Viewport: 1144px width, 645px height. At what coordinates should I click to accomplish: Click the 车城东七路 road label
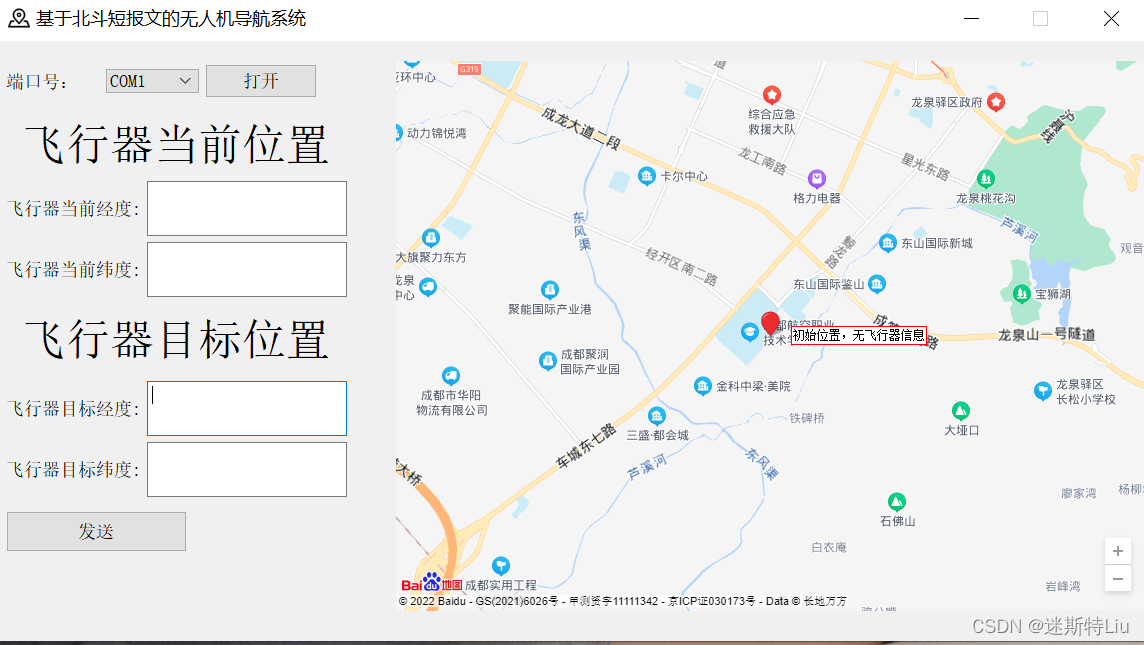(586, 446)
